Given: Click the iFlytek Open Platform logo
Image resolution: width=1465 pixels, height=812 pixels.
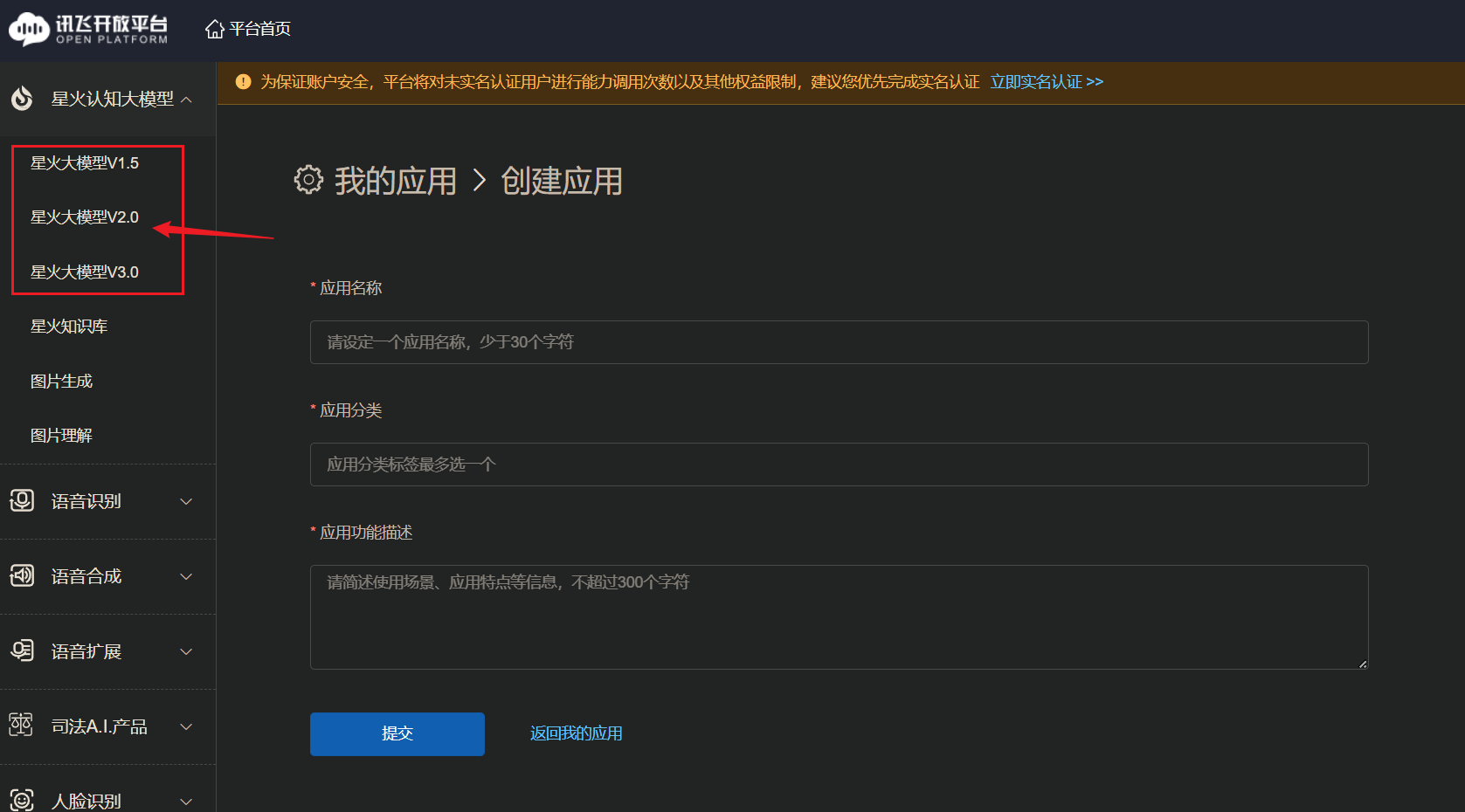Looking at the screenshot, I should coord(88,29).
